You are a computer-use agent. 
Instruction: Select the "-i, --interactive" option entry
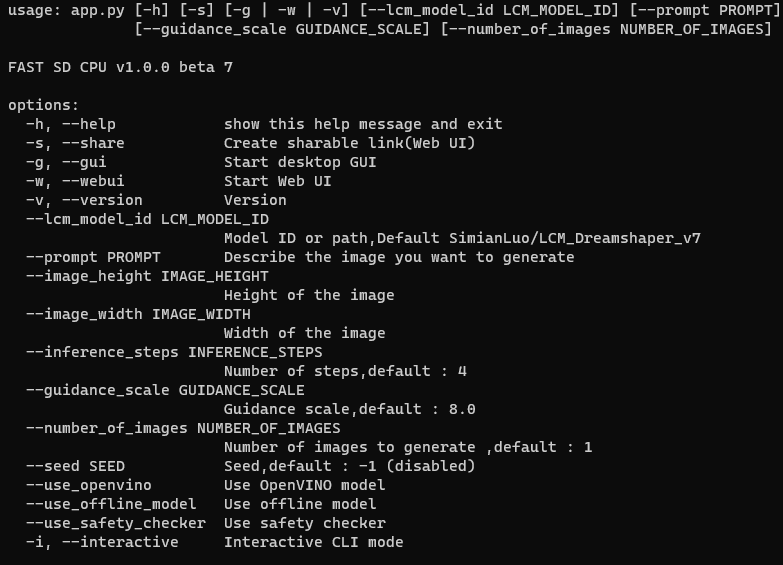point(102,542)
